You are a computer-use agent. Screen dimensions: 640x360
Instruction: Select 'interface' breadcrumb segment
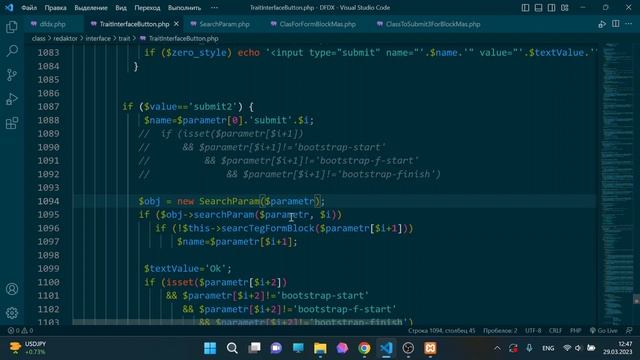pyautogui.click(x=98, y=38)
